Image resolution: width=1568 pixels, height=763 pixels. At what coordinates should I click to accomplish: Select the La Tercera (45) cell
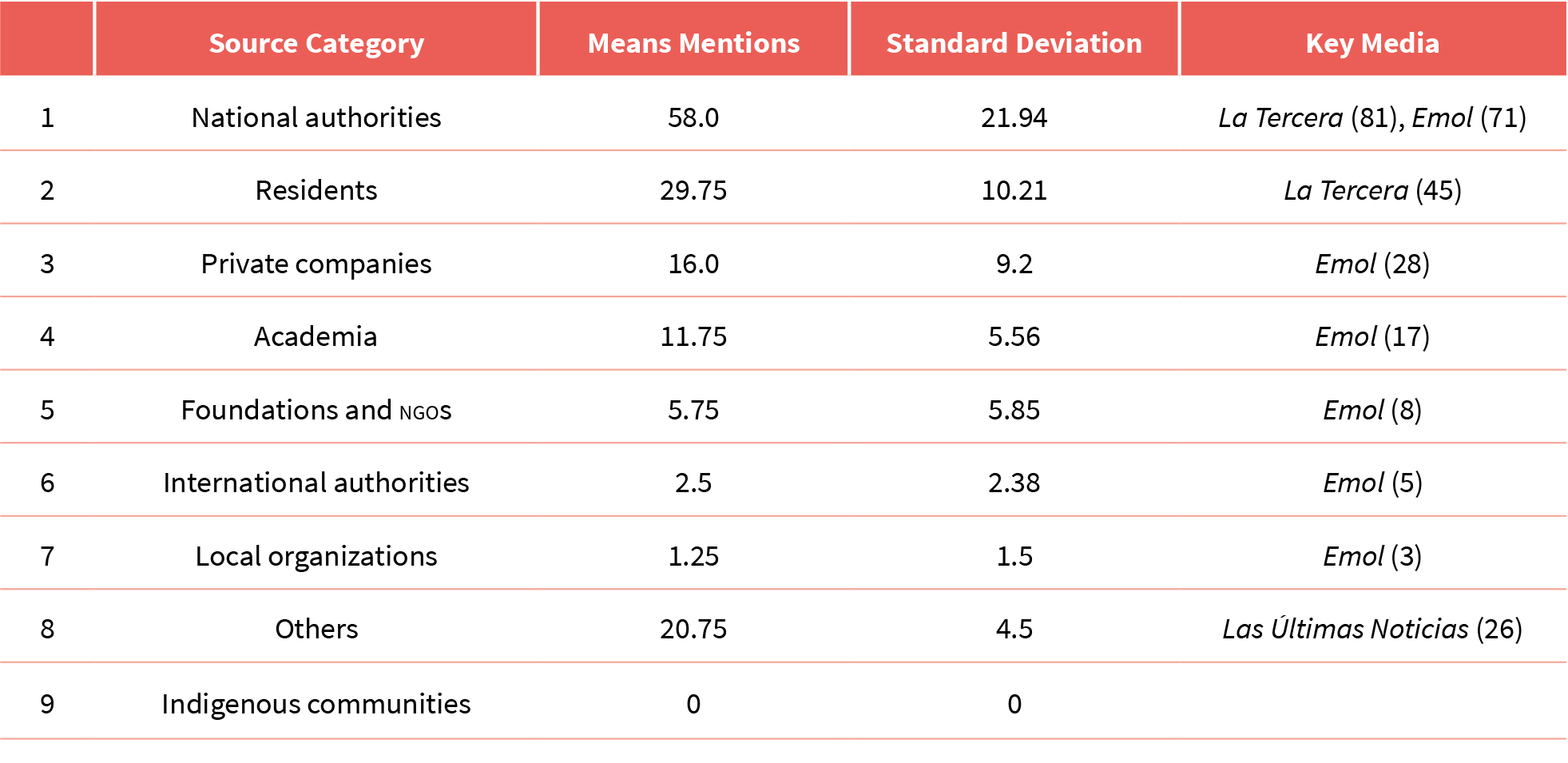(x=1372, y=190)
